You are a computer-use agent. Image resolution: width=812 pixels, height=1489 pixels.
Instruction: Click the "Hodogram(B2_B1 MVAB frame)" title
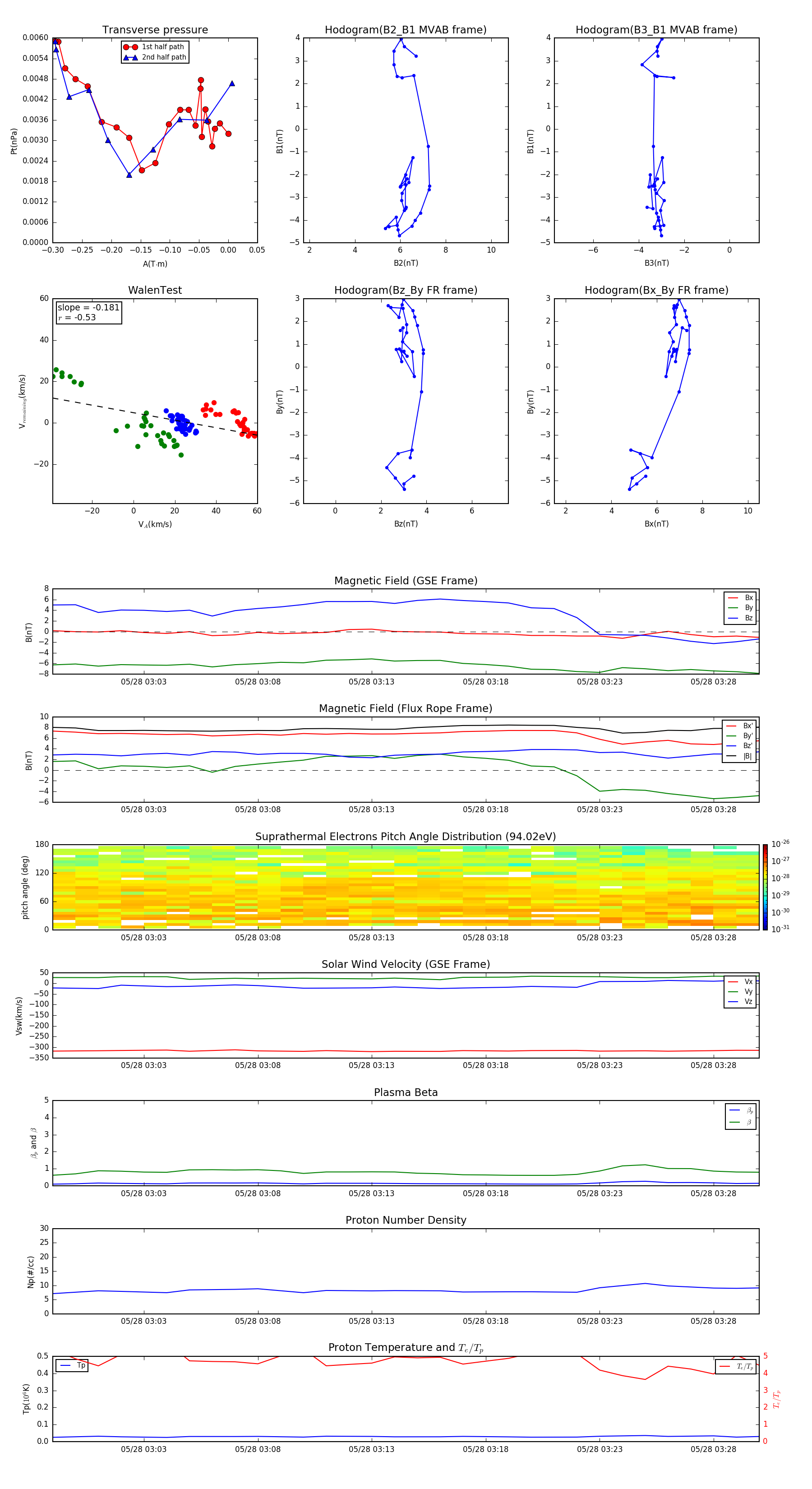pos(406,30)
